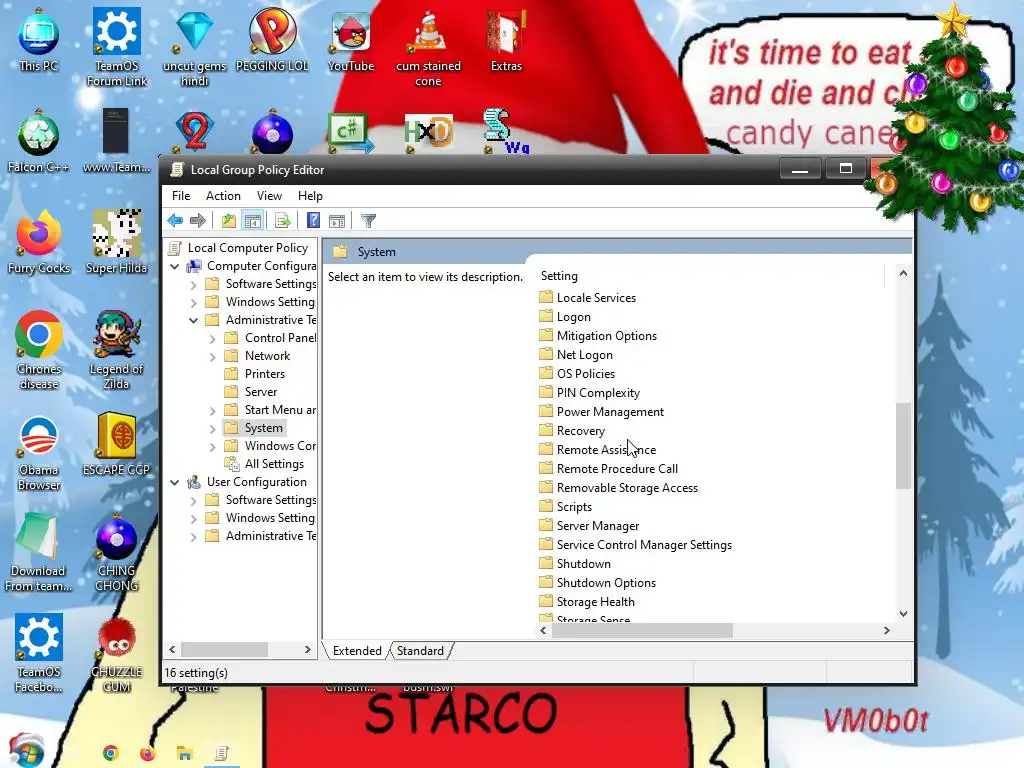
Task: Click the Filter funnel toolbar icon
Action: (x=368, y=221)
